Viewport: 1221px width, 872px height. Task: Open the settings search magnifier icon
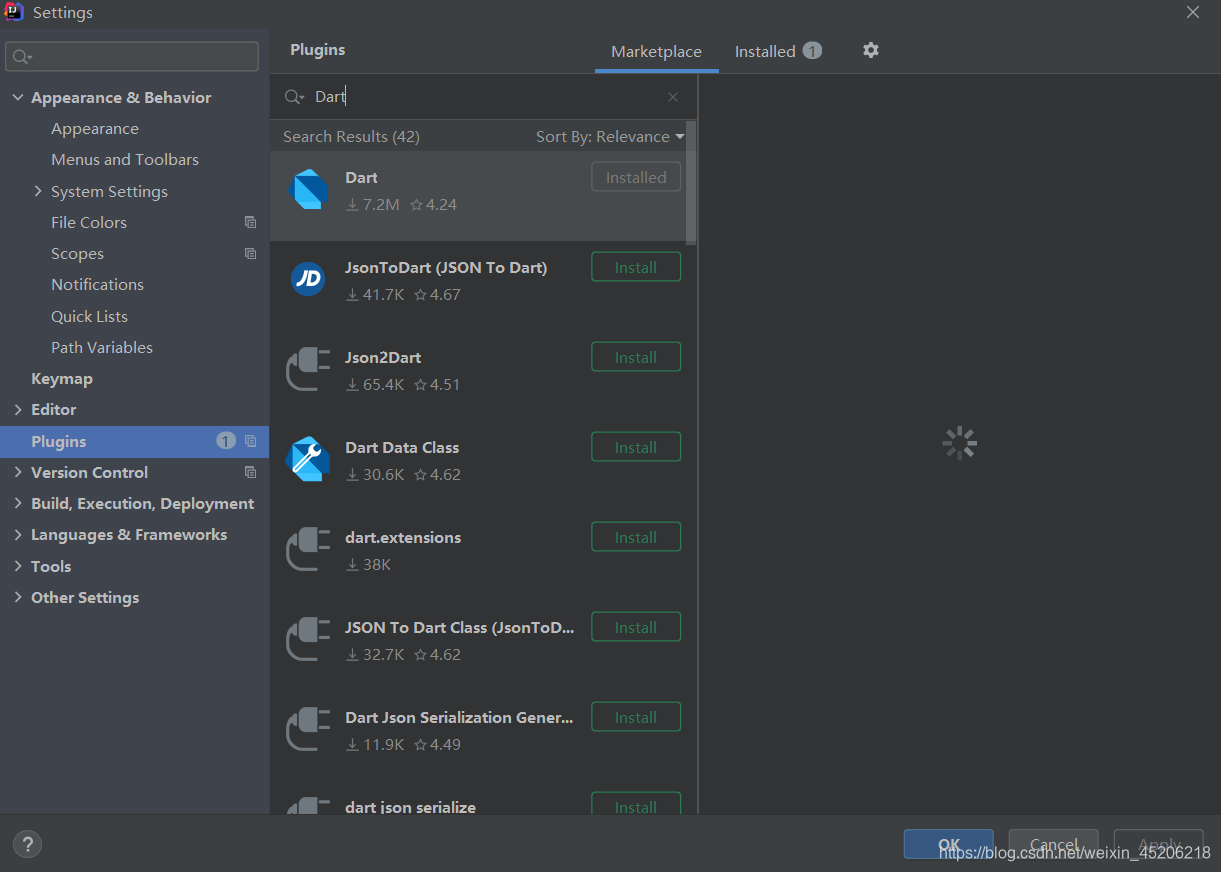[23, 57]
